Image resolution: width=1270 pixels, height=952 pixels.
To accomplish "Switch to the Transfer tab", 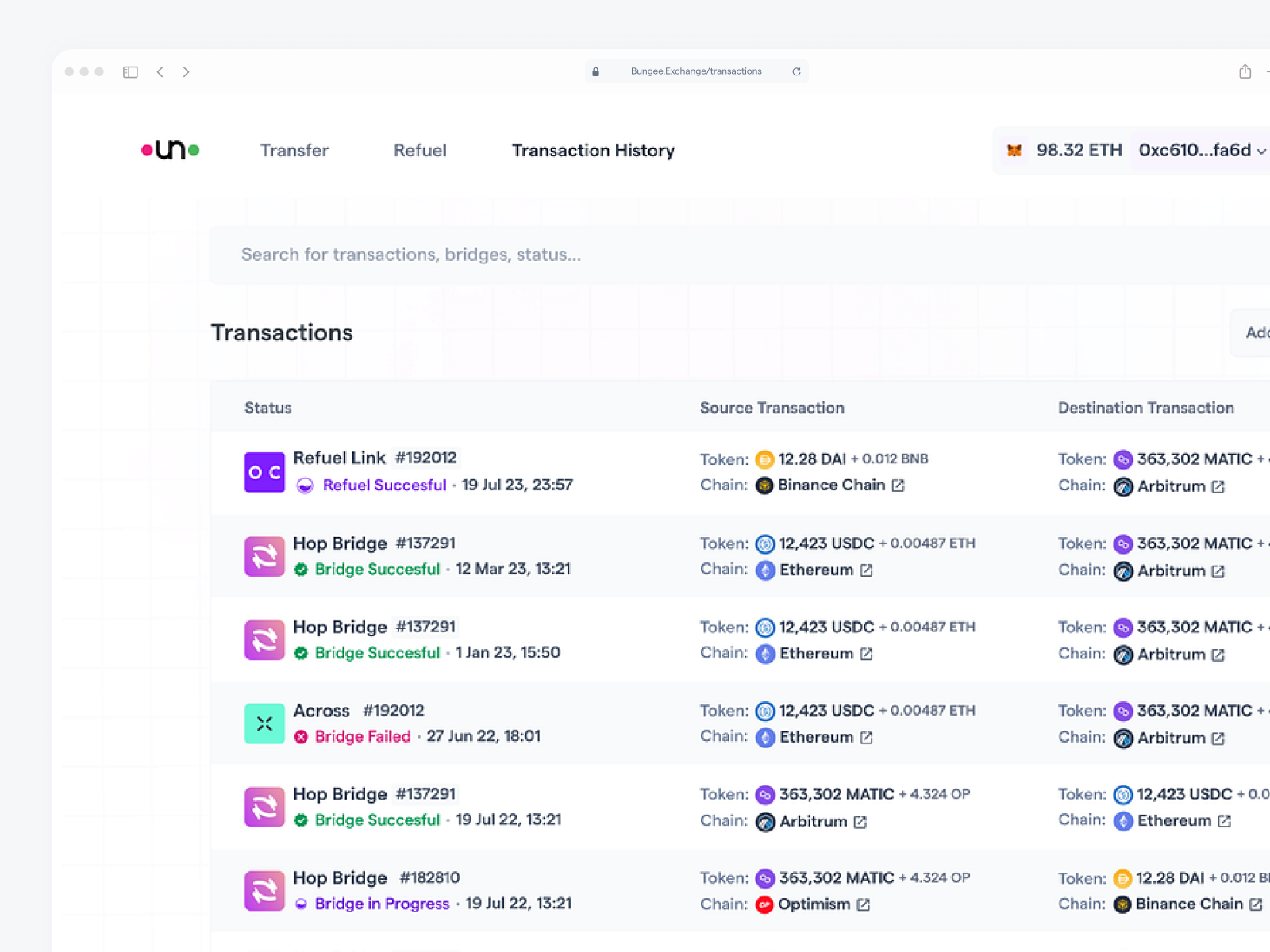I will (x=294, y=150).
